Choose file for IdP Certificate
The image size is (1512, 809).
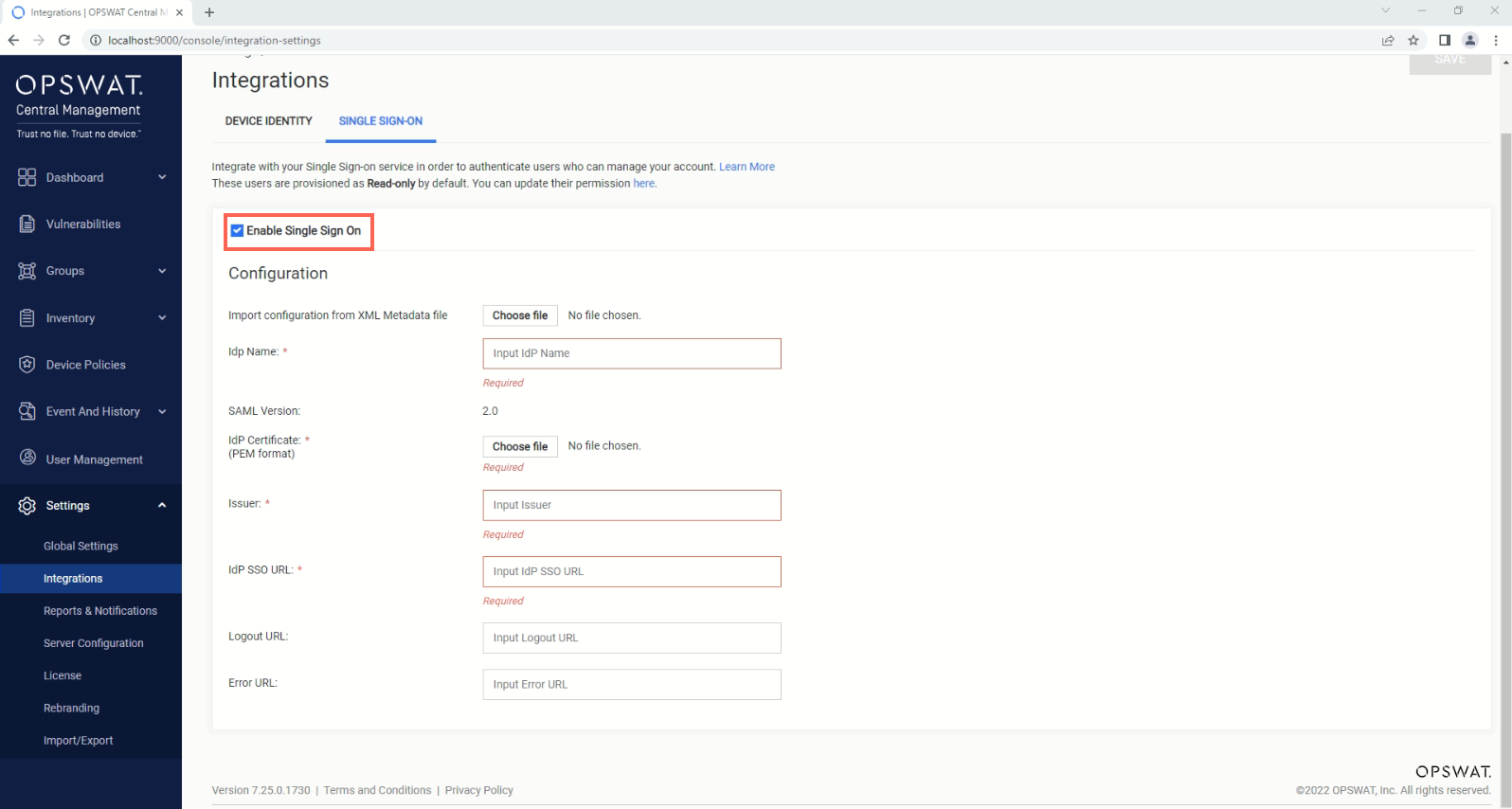click(520, 446)
